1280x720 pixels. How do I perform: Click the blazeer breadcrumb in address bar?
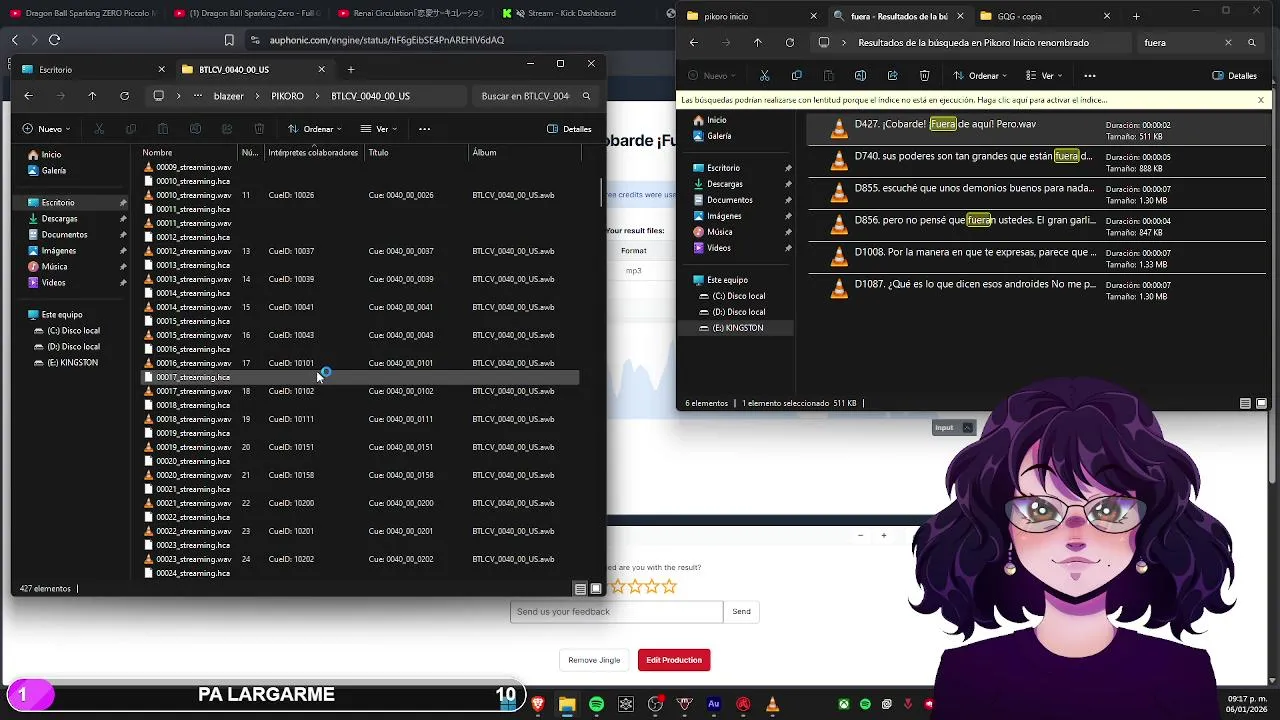coord(229,96)
